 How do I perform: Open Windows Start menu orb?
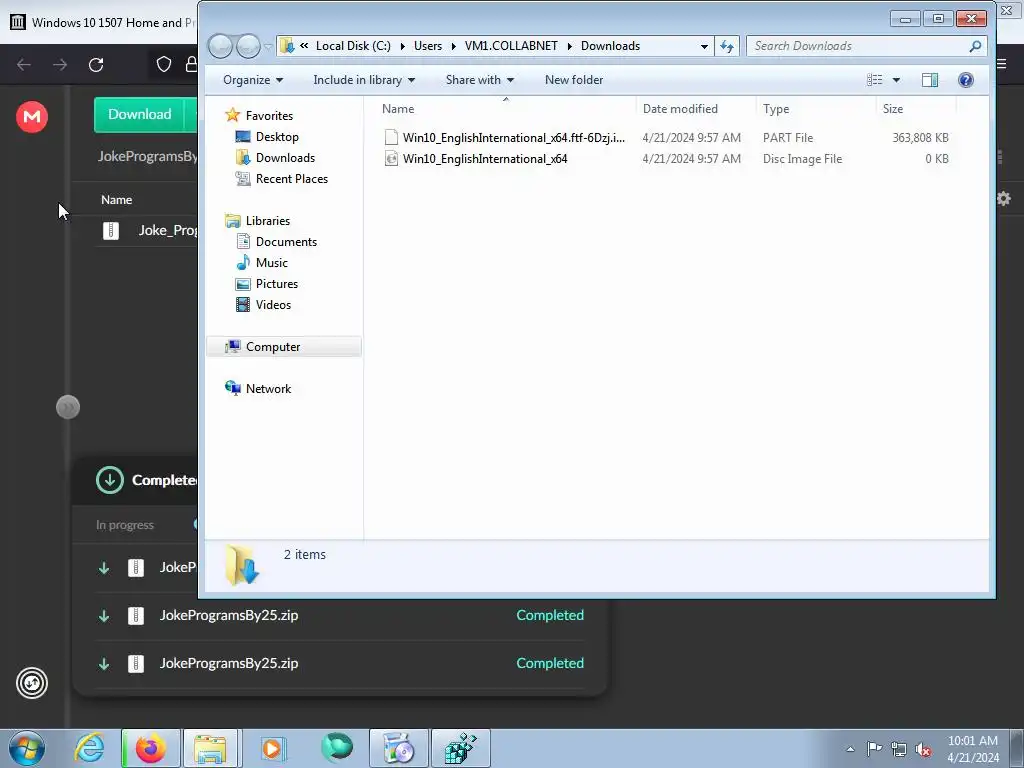point(27,748)
